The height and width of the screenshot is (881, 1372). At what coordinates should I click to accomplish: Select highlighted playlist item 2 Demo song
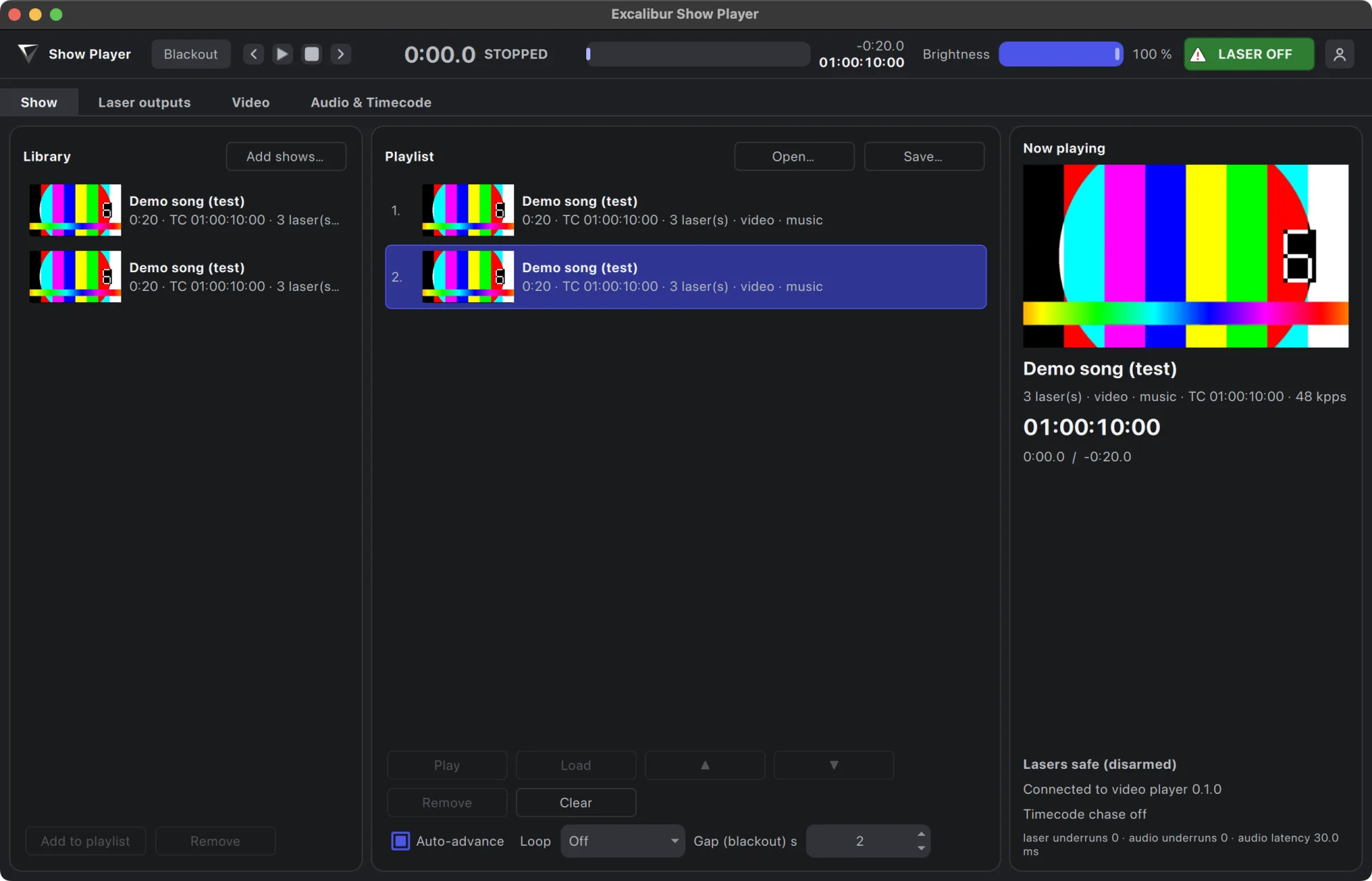click(x=685, y=276)
